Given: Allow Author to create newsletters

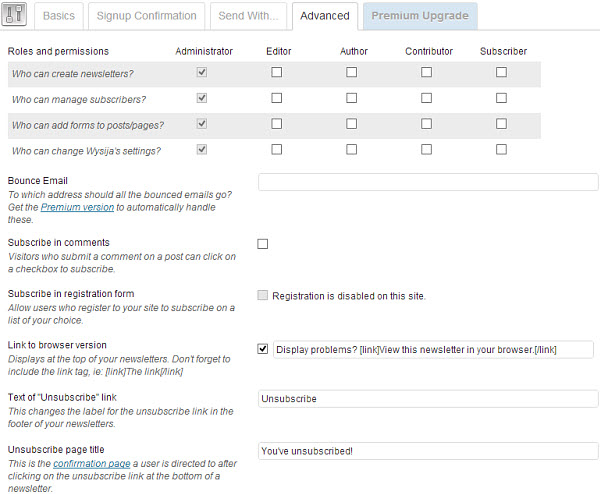Looking at the screenshot, I should (352, 72).
